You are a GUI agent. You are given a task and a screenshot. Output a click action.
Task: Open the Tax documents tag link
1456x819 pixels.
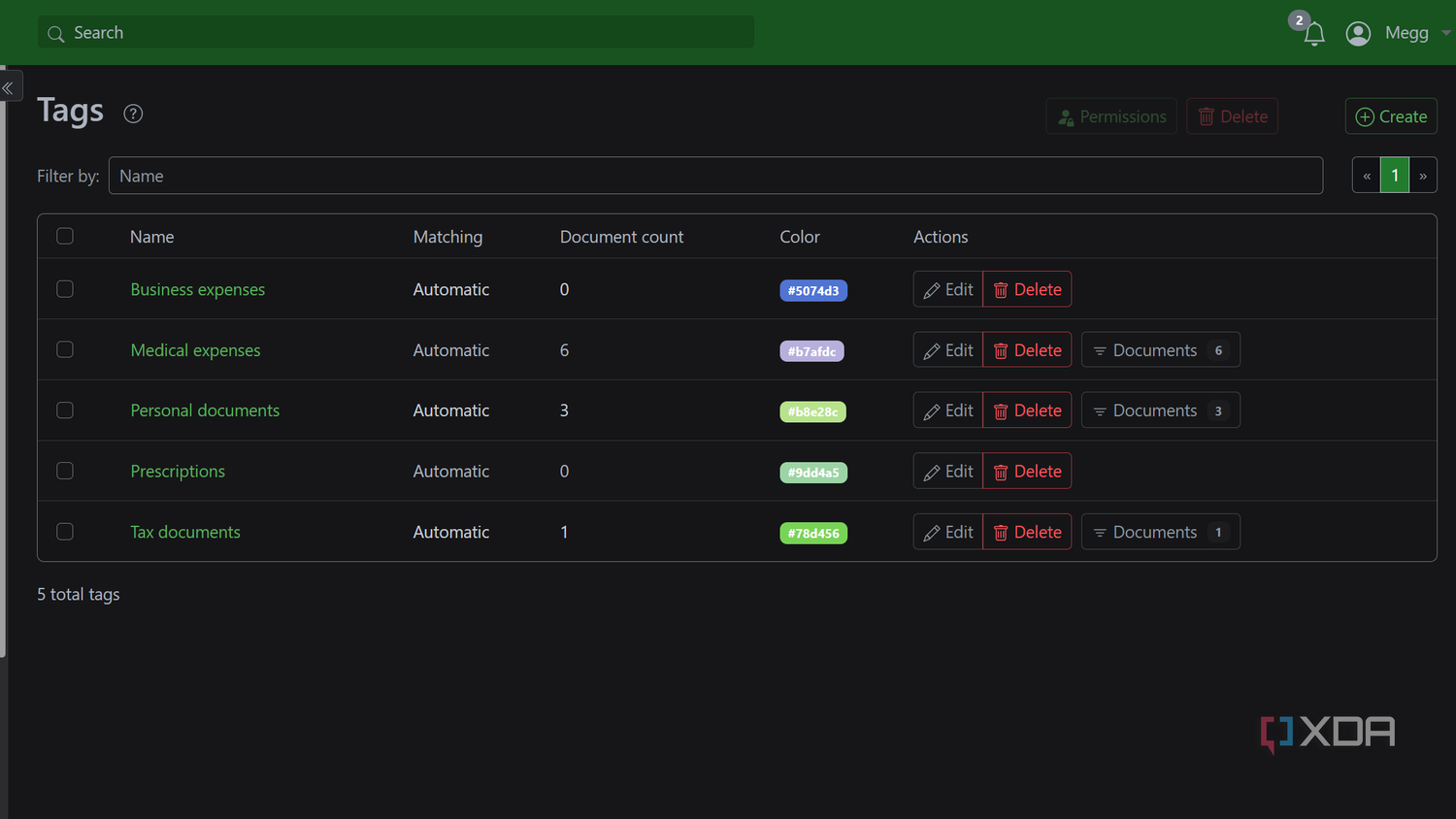tap(185, 532)
